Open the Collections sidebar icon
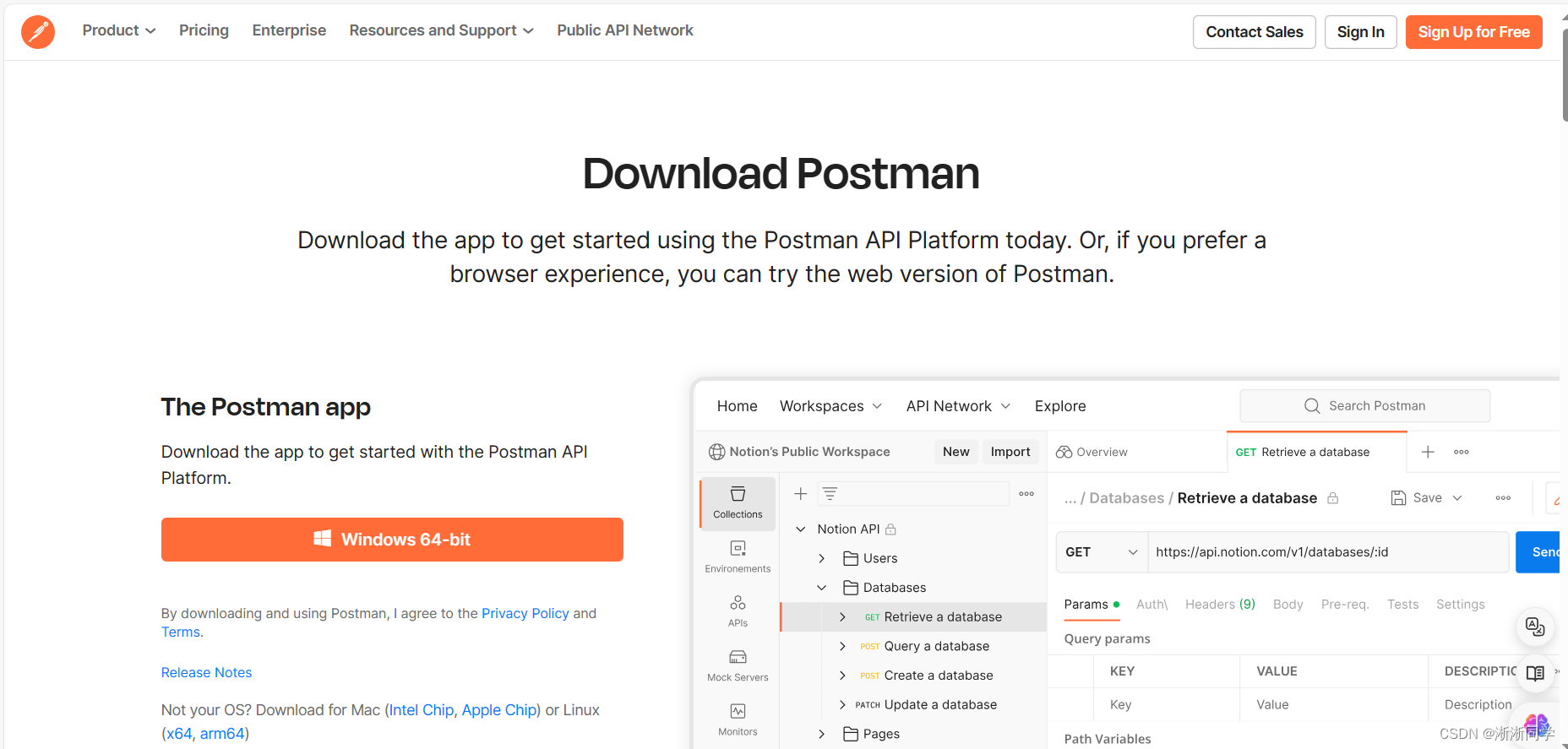The height and width of the screenshot is (749, 1568). coord(738,502)
